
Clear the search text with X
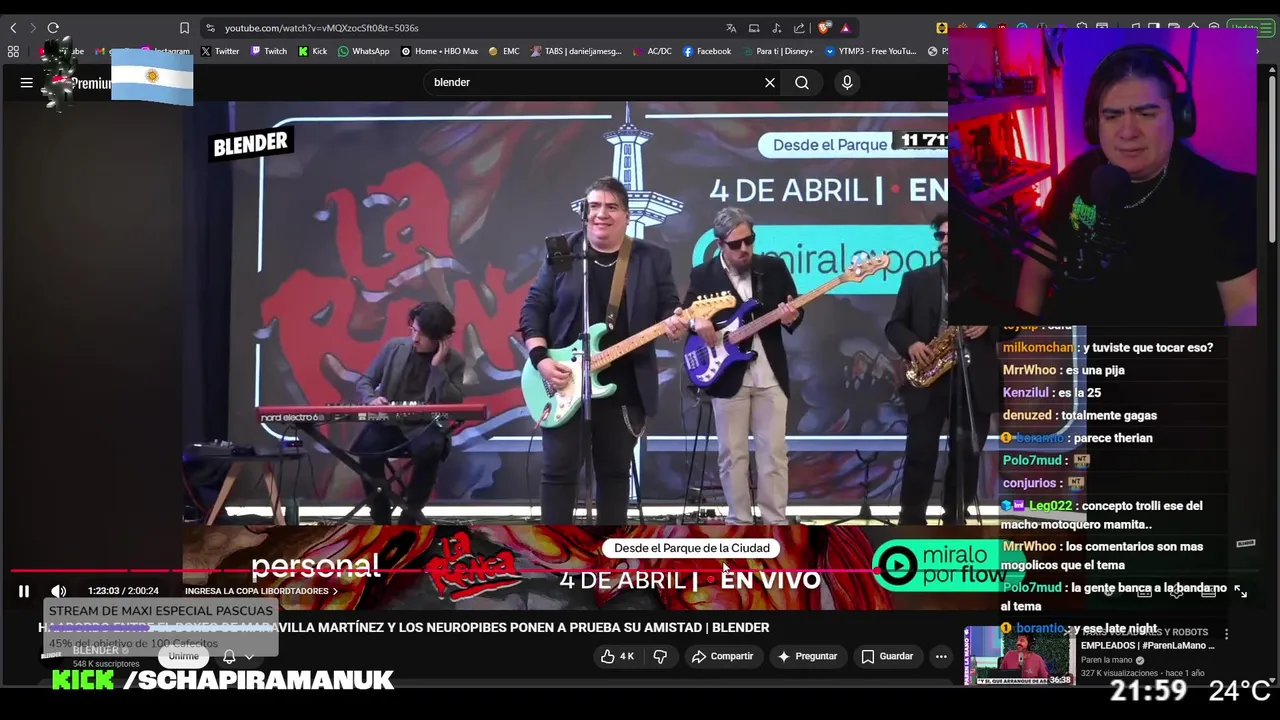click(x=770, y=83)
